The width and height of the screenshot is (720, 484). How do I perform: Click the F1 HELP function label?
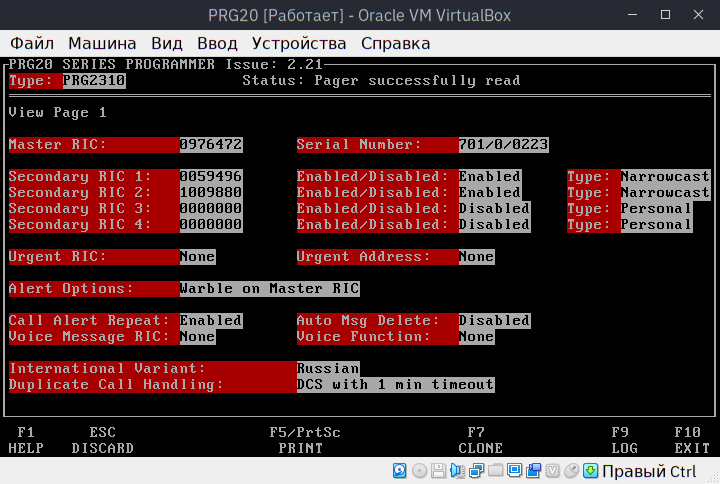(26, 440)
